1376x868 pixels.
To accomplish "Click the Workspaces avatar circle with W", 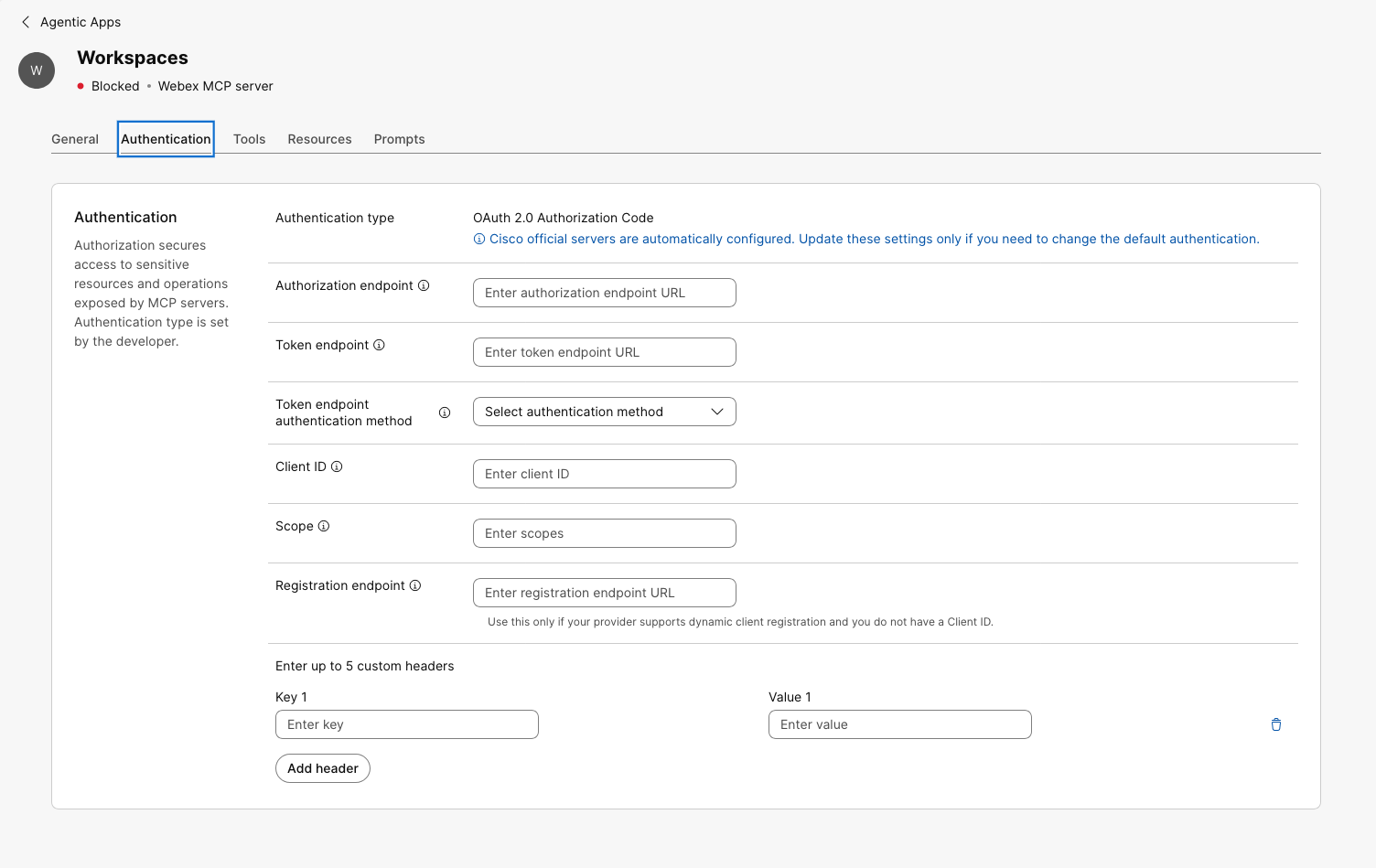I will 37,70.
